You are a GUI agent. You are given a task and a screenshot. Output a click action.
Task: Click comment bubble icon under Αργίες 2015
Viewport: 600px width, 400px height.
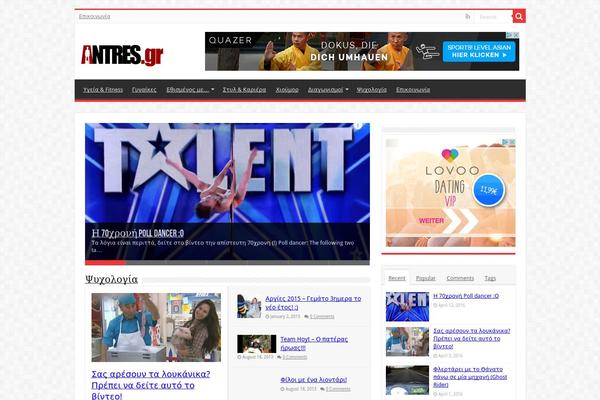tap(306, 317)
